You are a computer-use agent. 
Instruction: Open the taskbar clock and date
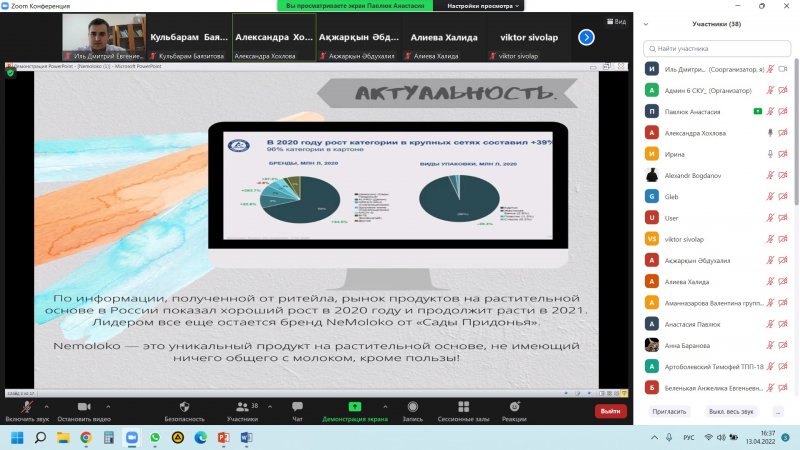(x=760, y=437)
